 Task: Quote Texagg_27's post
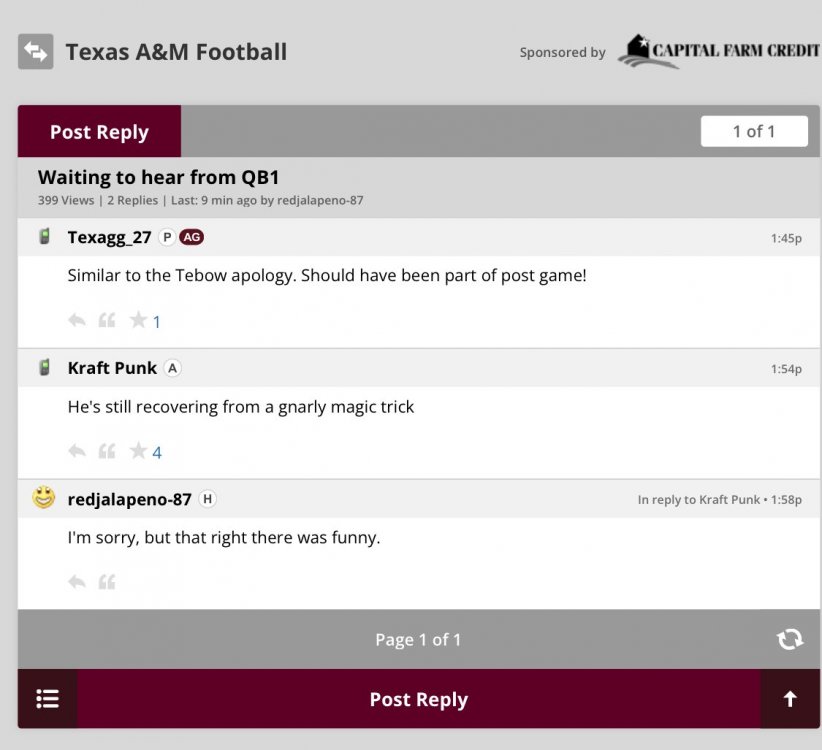point(107,320)
